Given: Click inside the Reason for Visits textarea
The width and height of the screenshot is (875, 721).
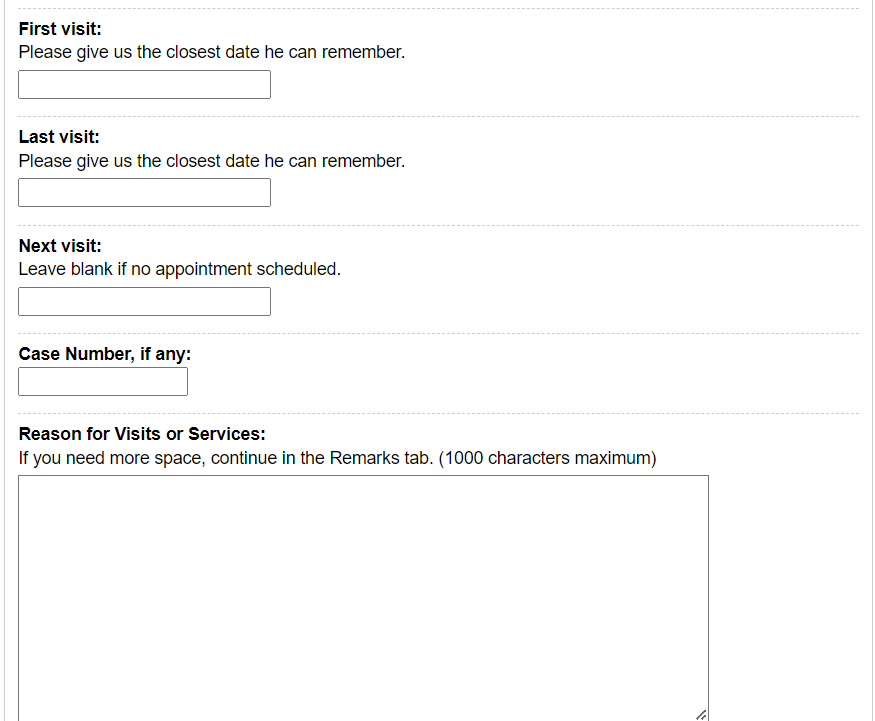Looking at the screenshot, I should tap(363, 597).
